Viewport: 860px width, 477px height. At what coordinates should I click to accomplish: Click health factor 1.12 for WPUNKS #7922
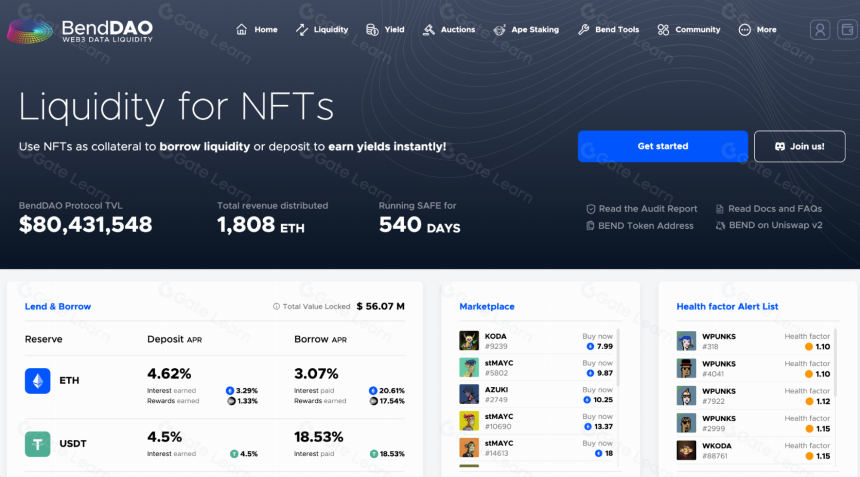[x=817, y=401]
